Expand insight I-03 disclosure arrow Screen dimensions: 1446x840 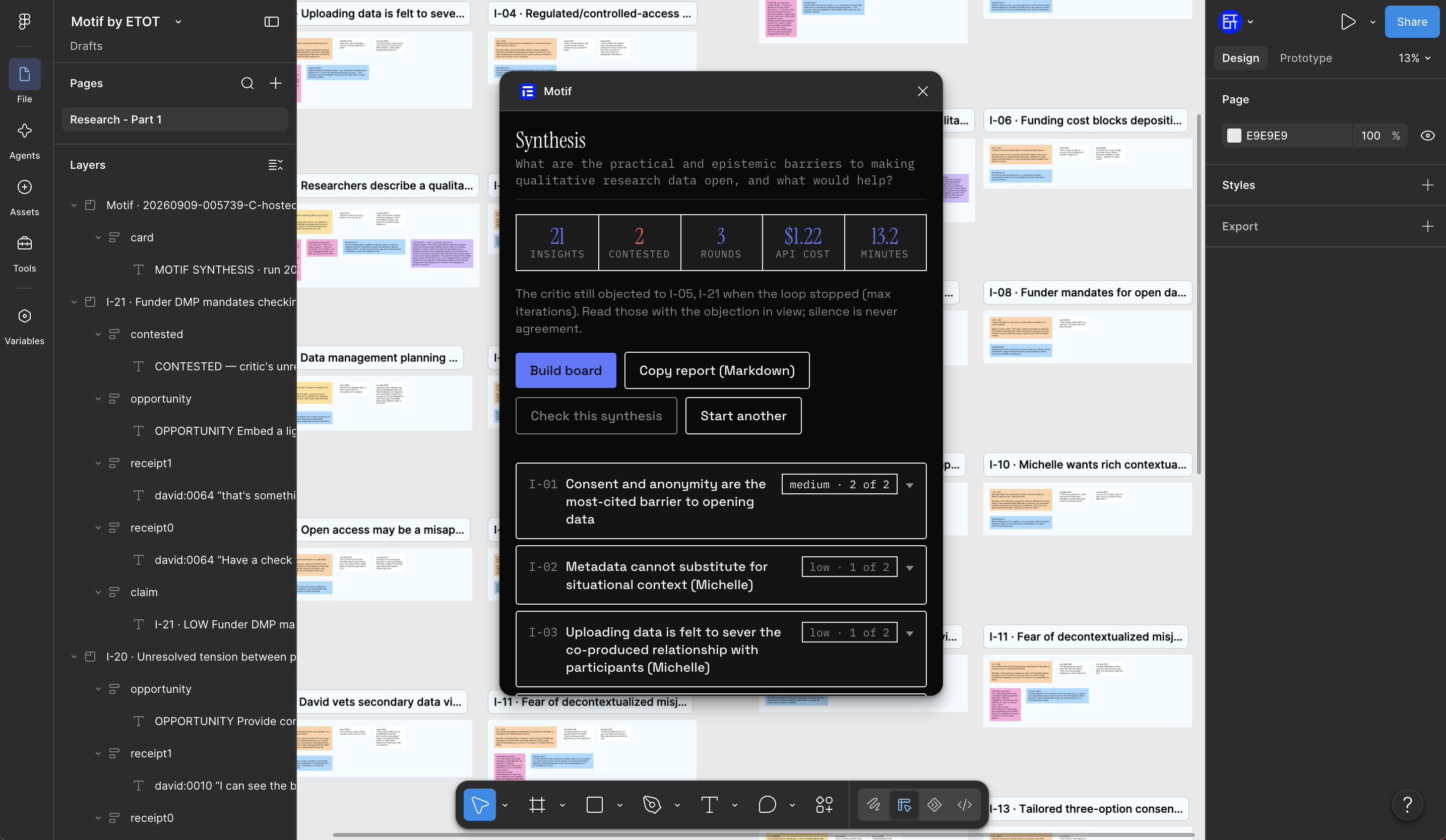[x=910, y=633]
